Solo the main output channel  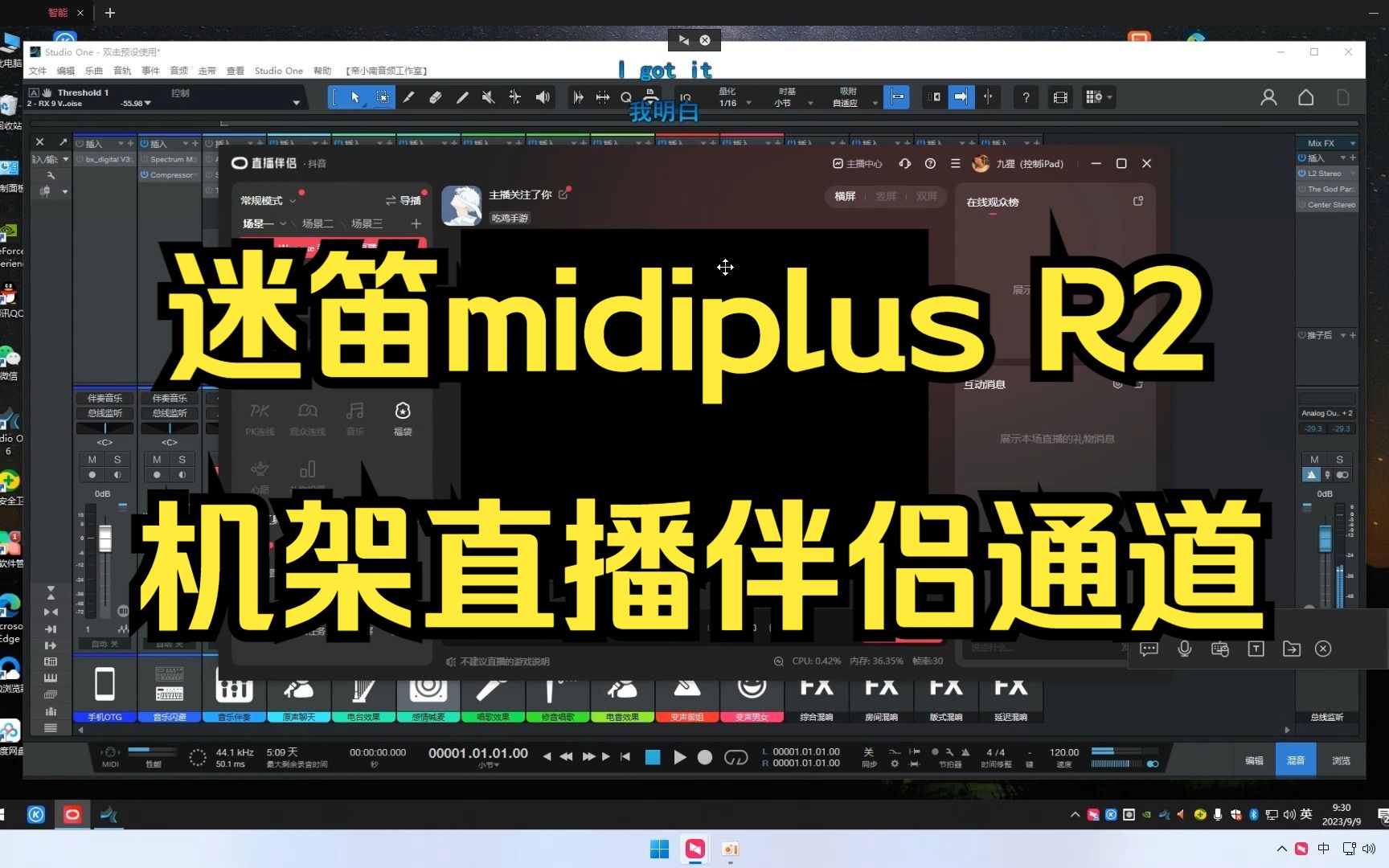(1339, 459)
